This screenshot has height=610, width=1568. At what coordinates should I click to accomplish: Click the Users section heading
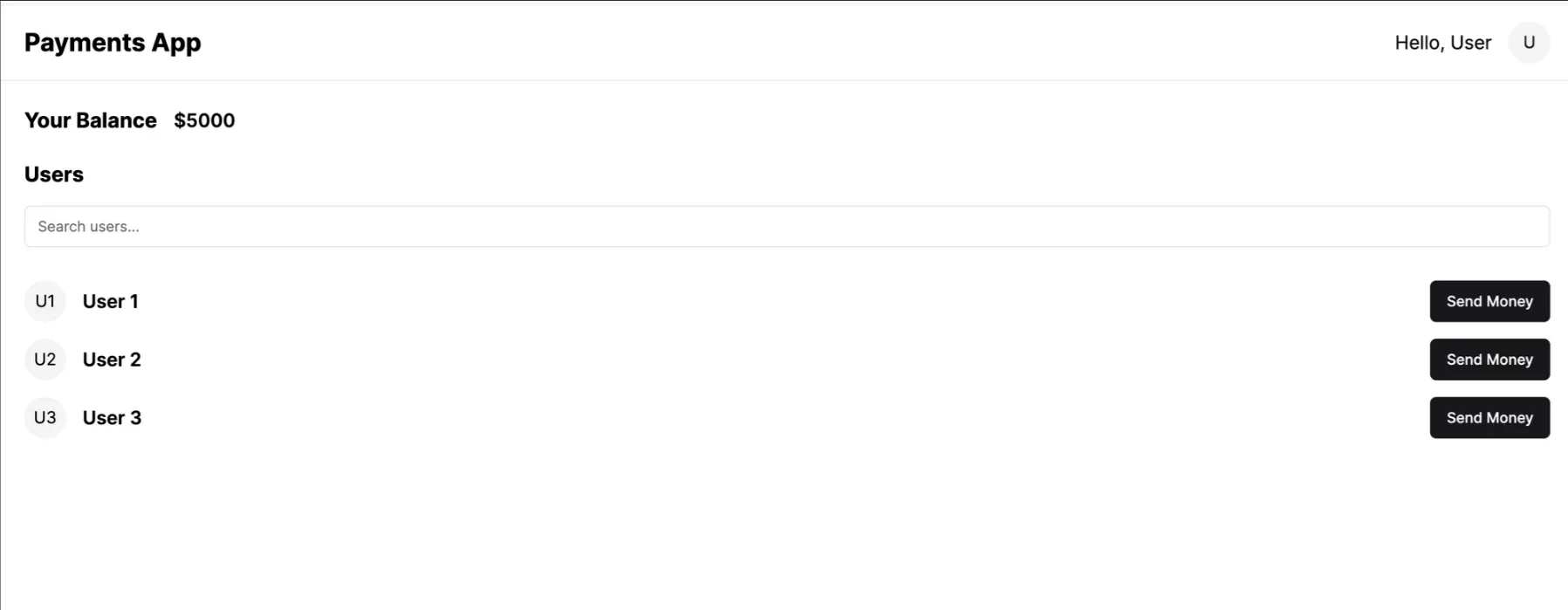click(x=54, y=175)
